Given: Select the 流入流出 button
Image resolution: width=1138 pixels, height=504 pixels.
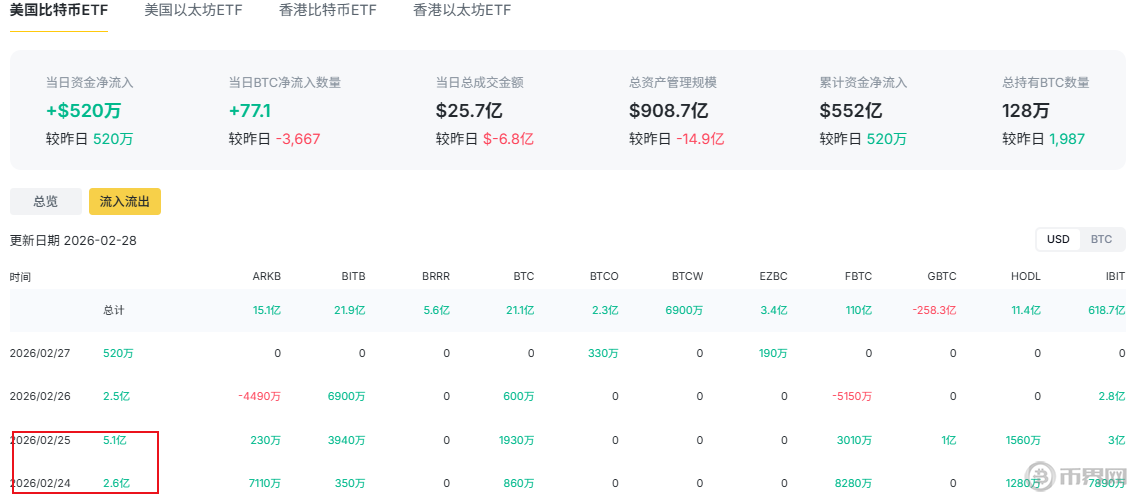Looking at the screenshot, I should tap(125, 201).
